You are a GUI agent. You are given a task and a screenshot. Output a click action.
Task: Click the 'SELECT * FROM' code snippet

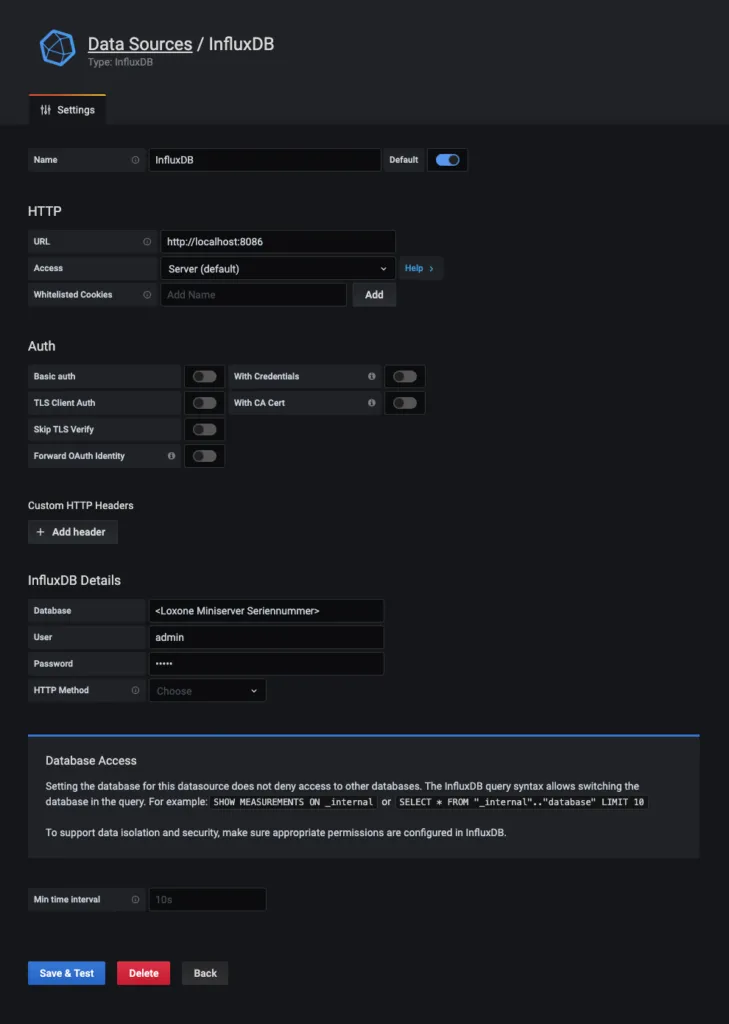[521, 802]
